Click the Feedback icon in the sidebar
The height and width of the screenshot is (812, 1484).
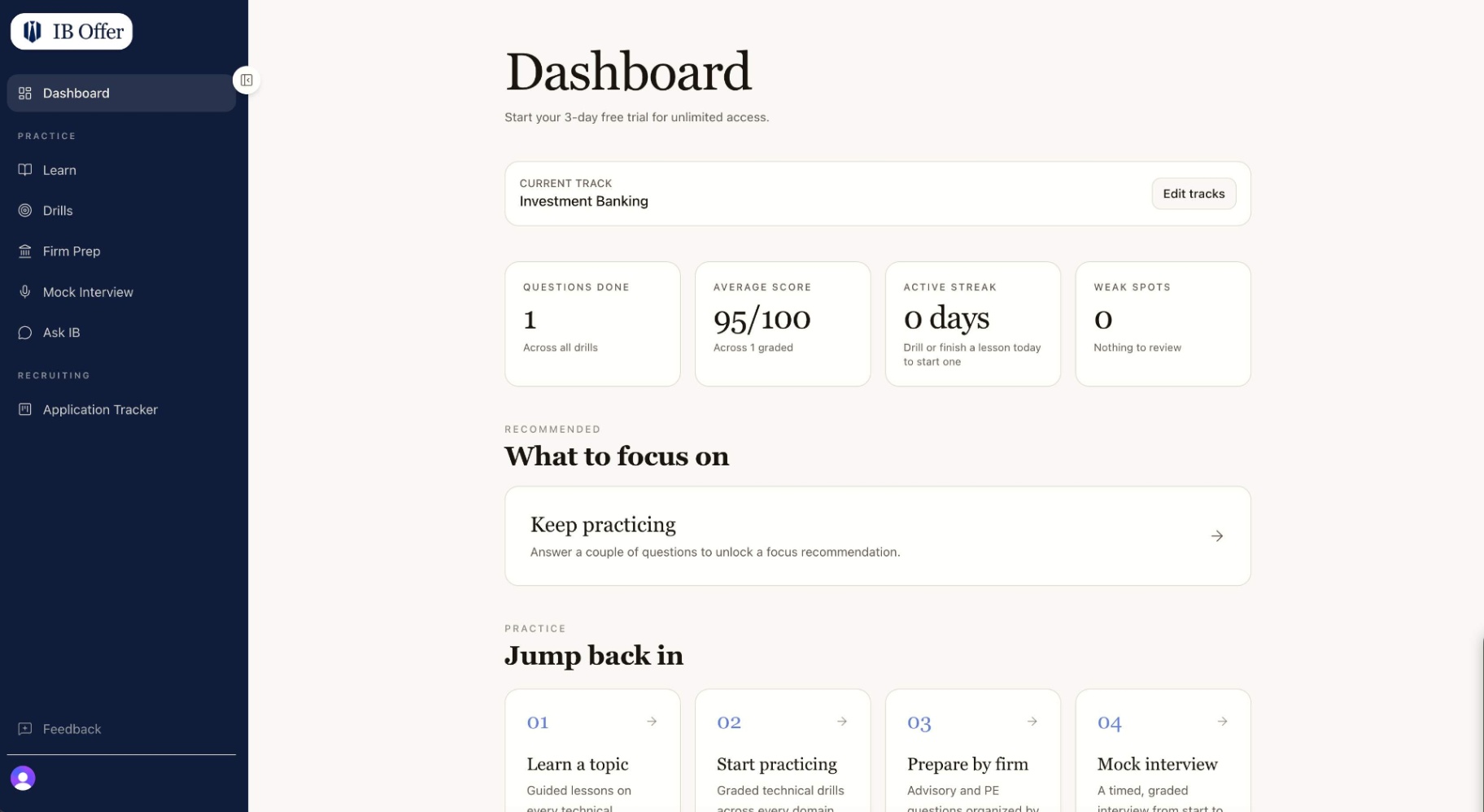(x=25, y=729)
